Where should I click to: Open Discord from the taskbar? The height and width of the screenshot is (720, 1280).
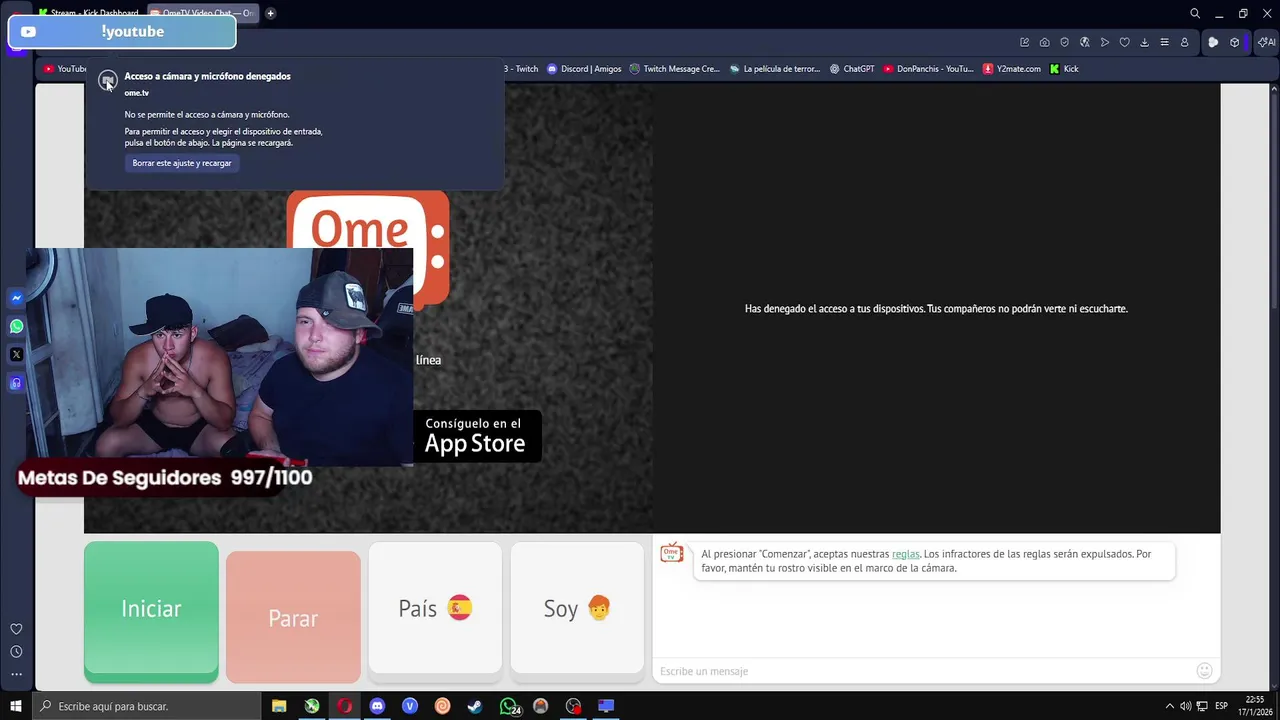(377, 706)
